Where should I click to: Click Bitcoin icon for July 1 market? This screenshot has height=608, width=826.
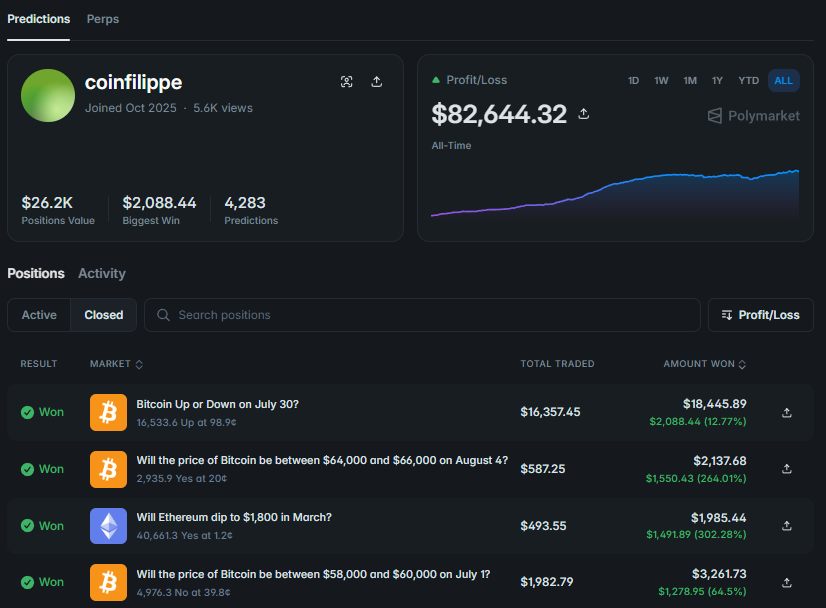[109, 582]
